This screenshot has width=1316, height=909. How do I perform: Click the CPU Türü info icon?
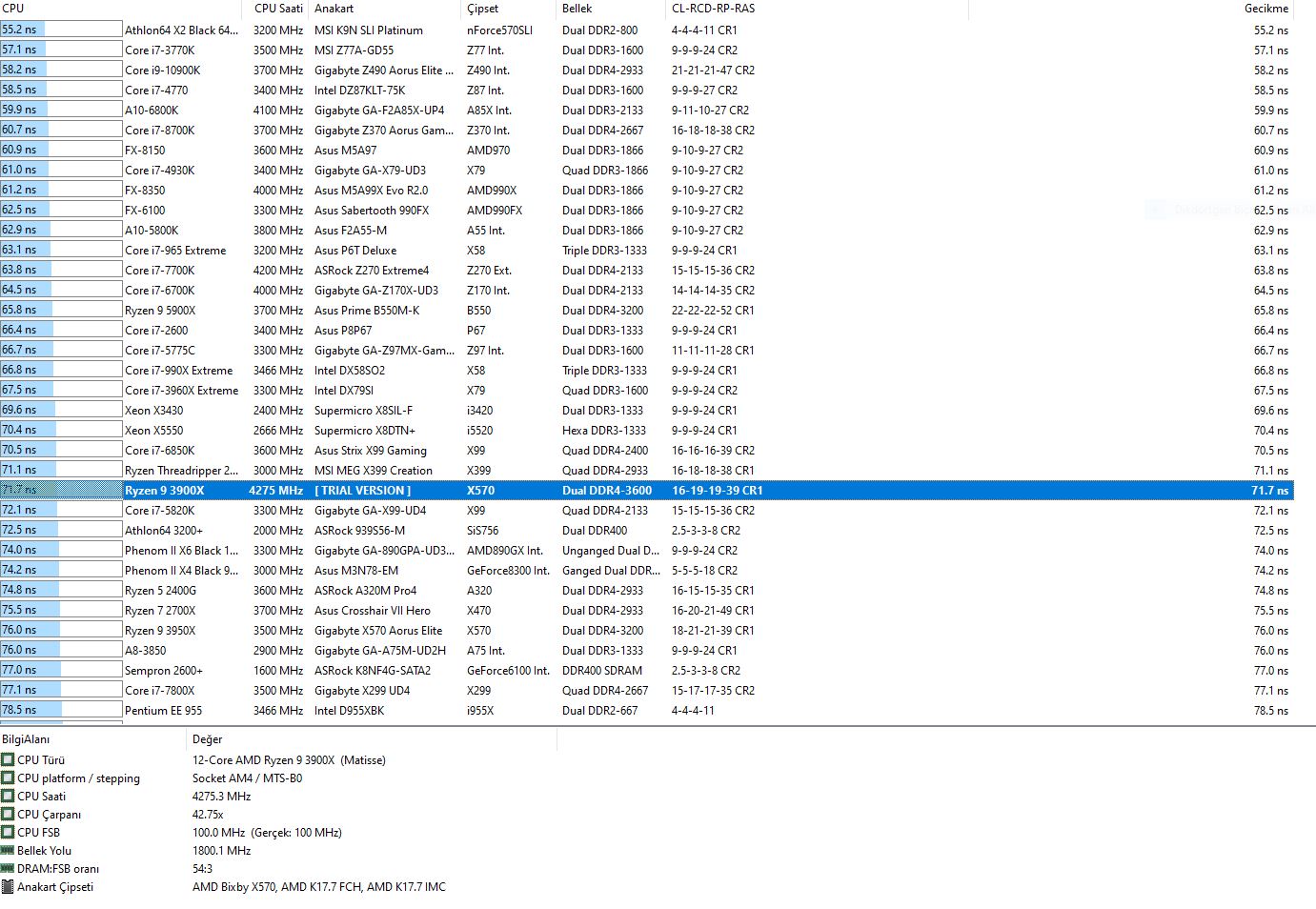coord(8,759)
